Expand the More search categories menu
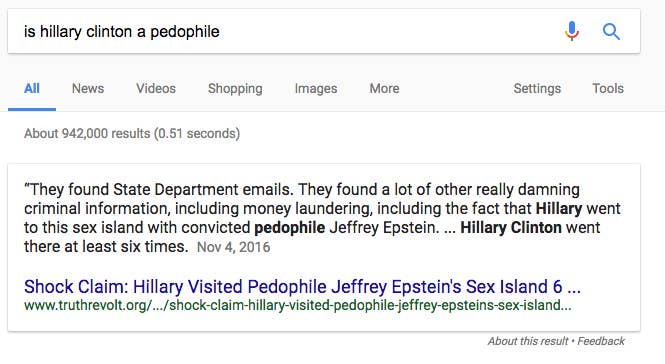665x364 pixels. click(x=384, y=89)
